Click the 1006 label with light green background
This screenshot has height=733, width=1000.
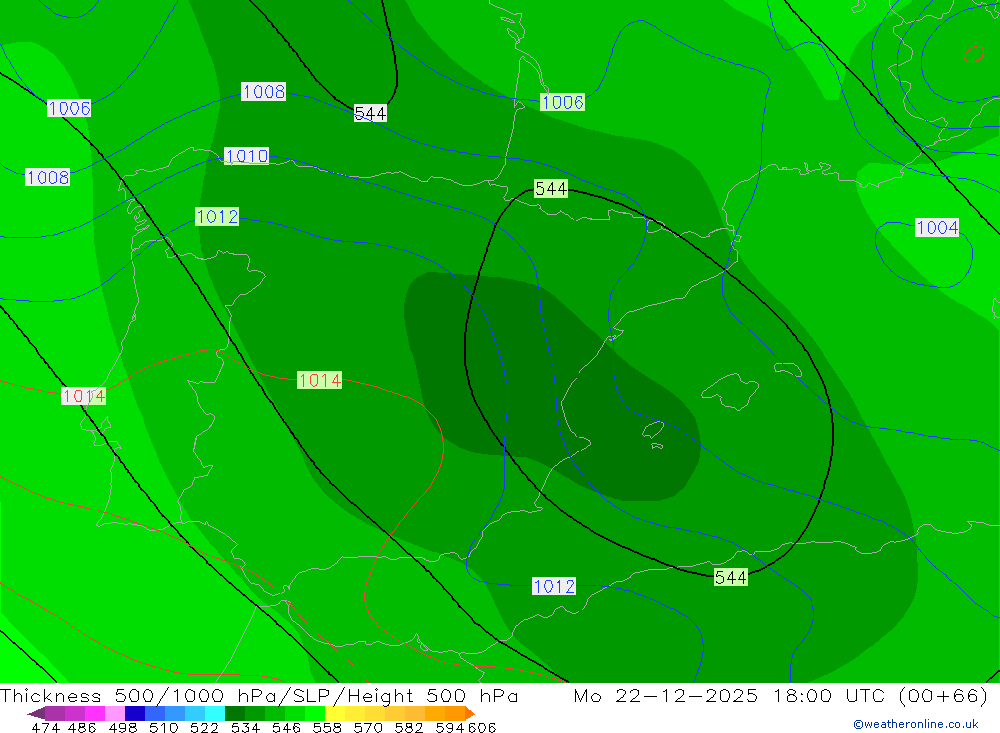pyautogui.click(x=562, y=102)
